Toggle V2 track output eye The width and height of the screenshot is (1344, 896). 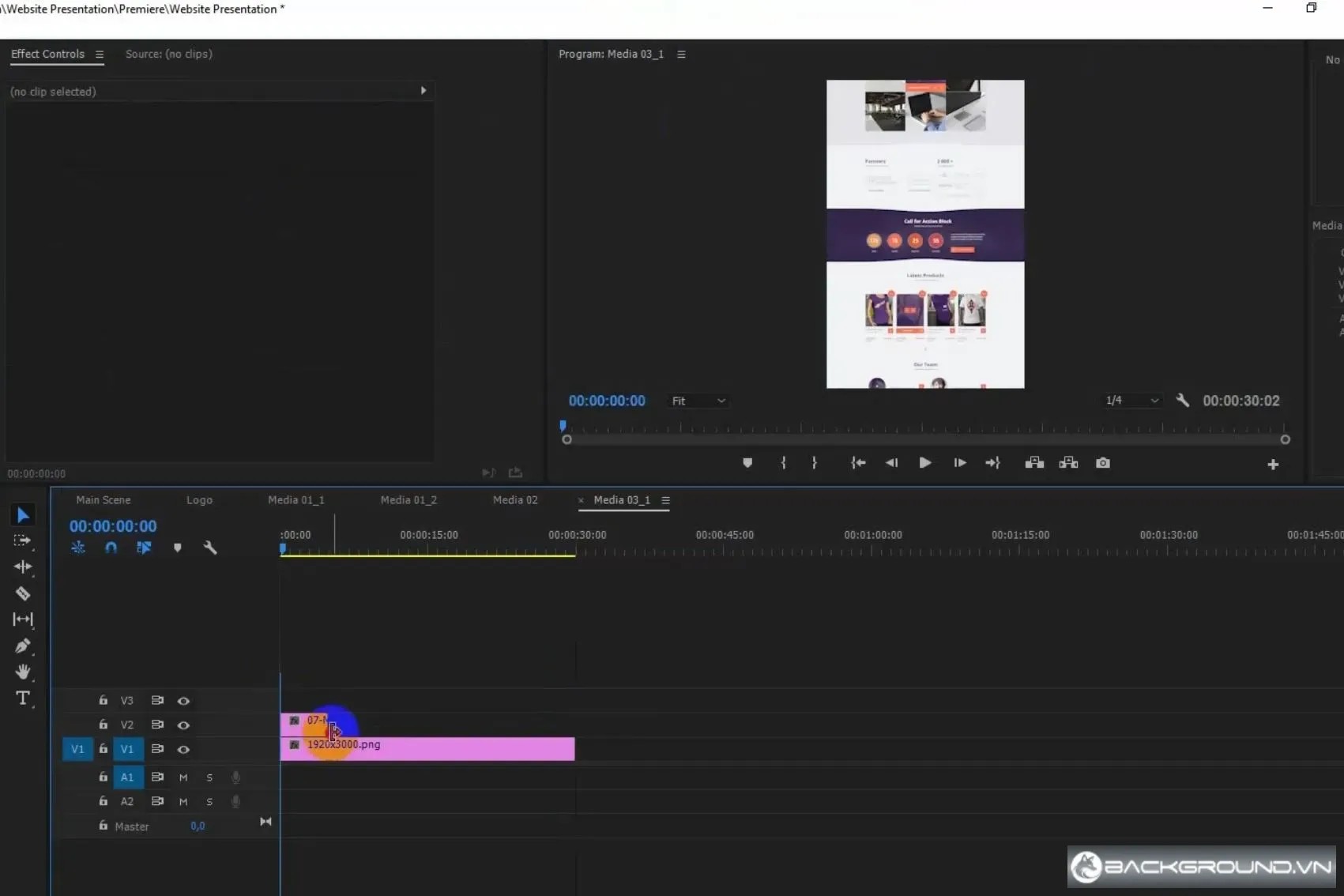click(183, 725)
